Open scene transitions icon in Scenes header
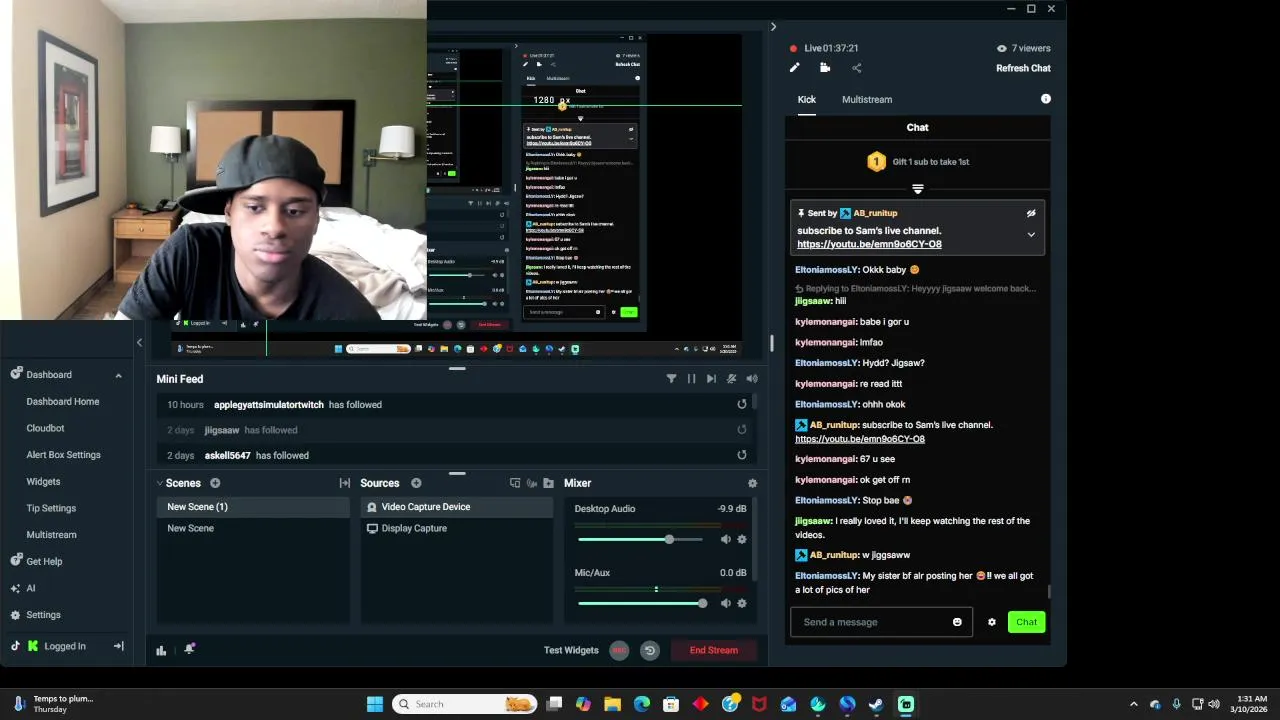This screenshot has width=1280, height=720. (x=345, y=483)
